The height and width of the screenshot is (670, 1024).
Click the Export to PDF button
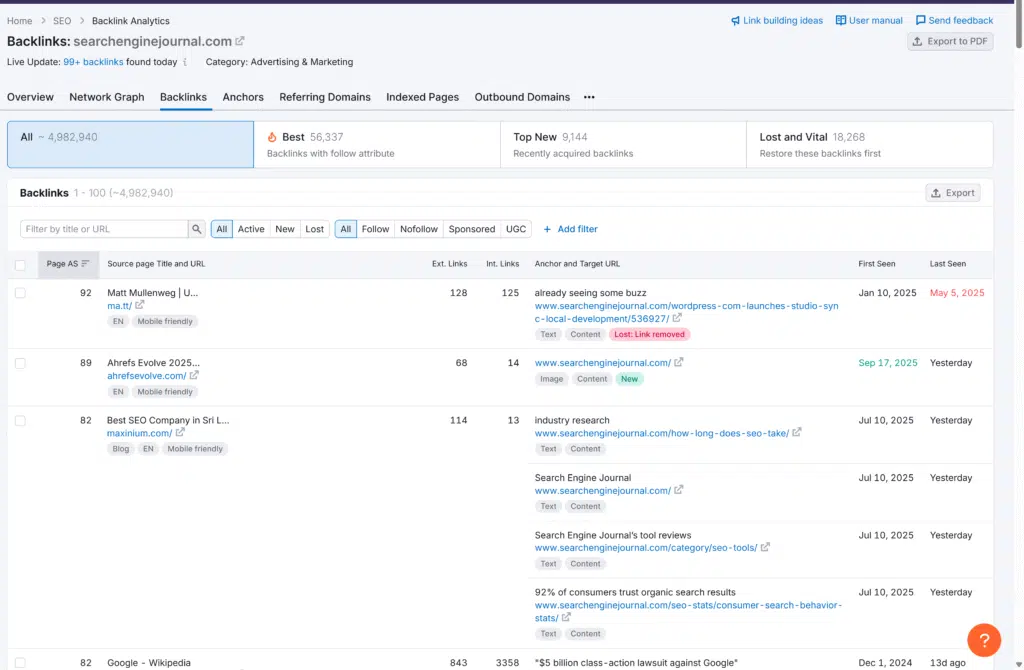click(x=950, y=41)
